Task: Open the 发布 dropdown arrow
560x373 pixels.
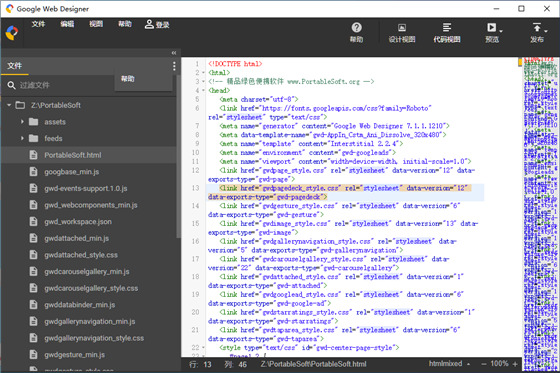Action: tap(546, 31)
